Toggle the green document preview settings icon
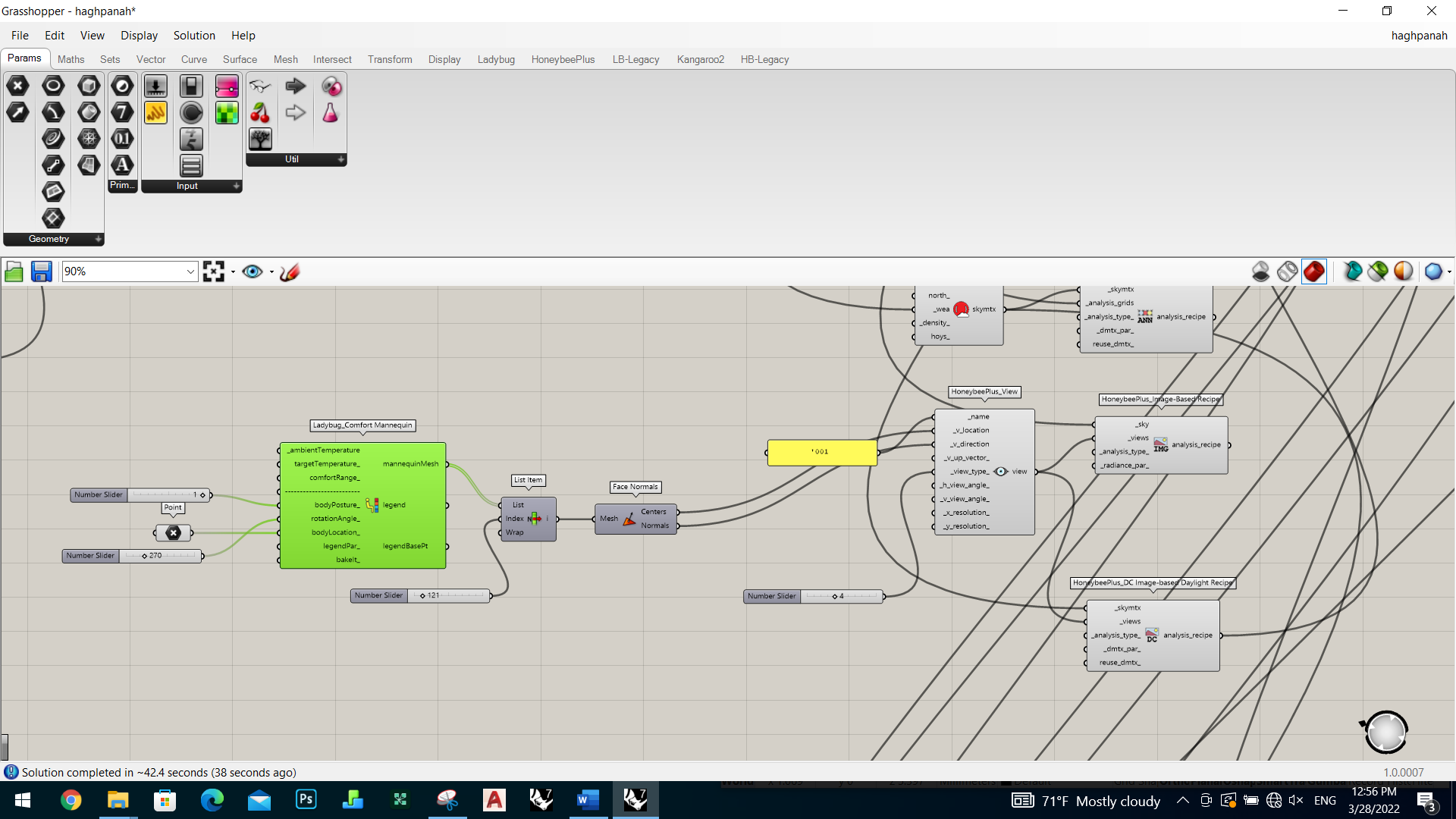 click(x=1378, y=271)
